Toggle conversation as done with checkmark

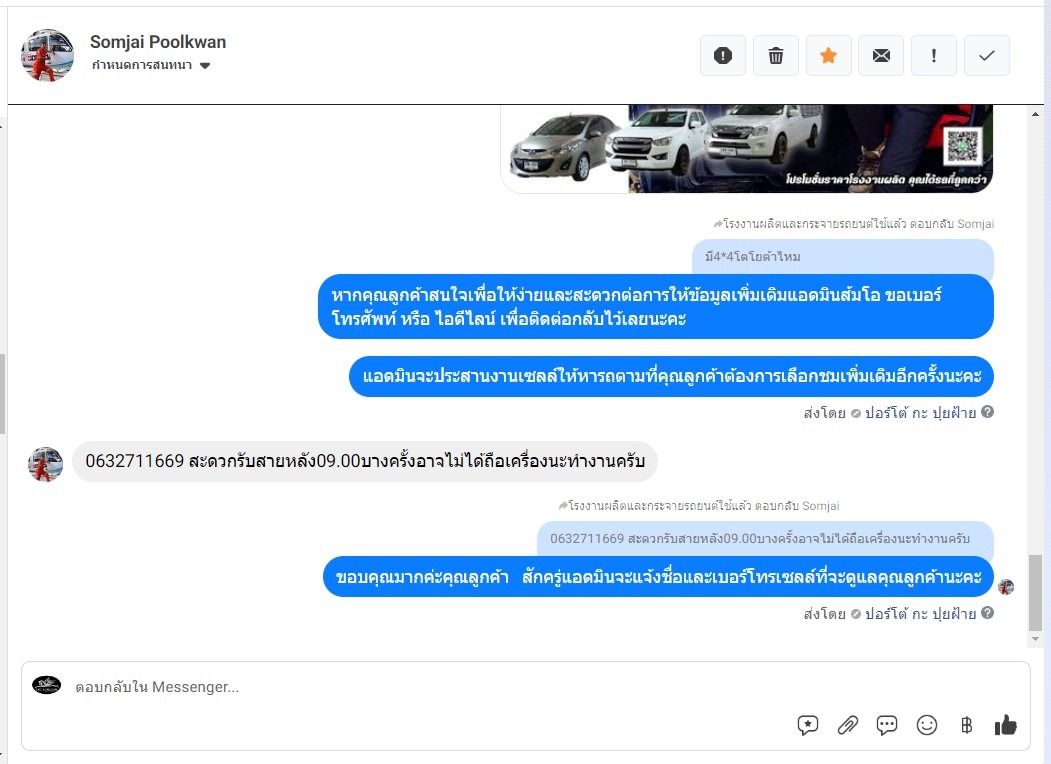(x=987, y=56)
